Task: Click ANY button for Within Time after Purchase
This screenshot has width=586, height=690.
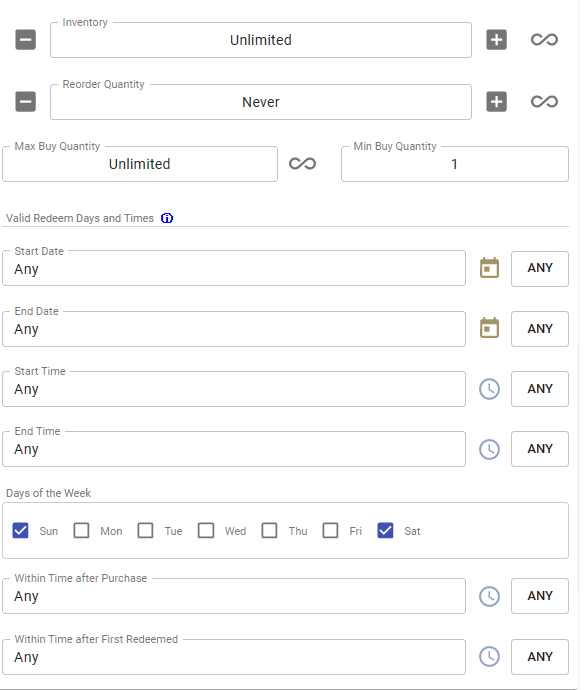Action: click(x=540, y=596)
